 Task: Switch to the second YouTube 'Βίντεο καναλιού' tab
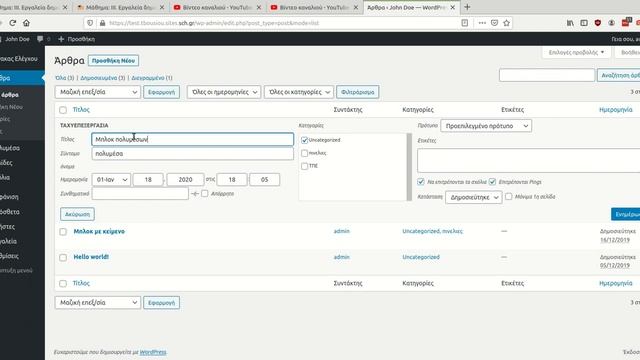click(x=314, y=7)
